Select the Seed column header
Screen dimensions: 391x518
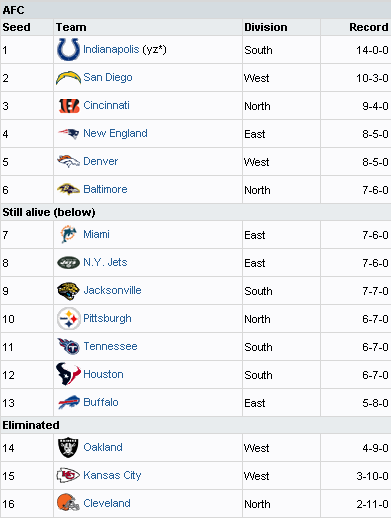tap(16, 27)
